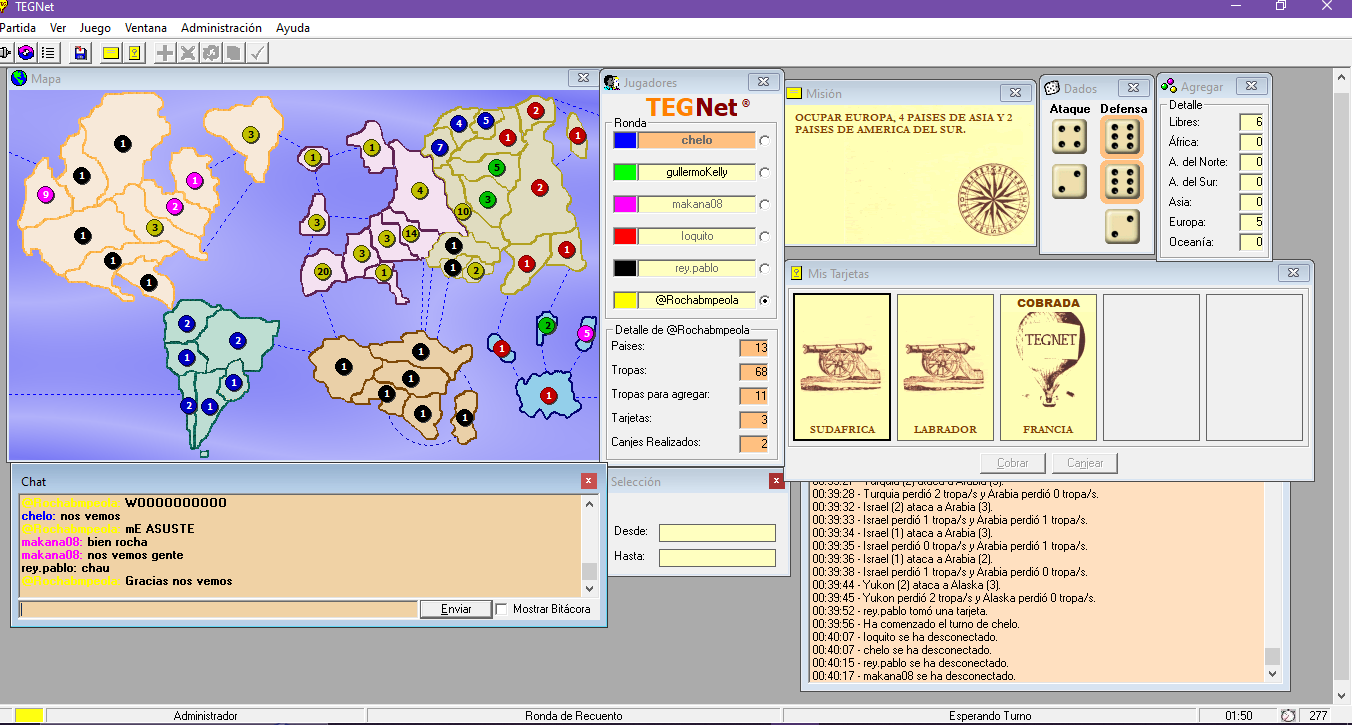Enable the Mostrar Bitácora checkbox

(x=501, y=609)
